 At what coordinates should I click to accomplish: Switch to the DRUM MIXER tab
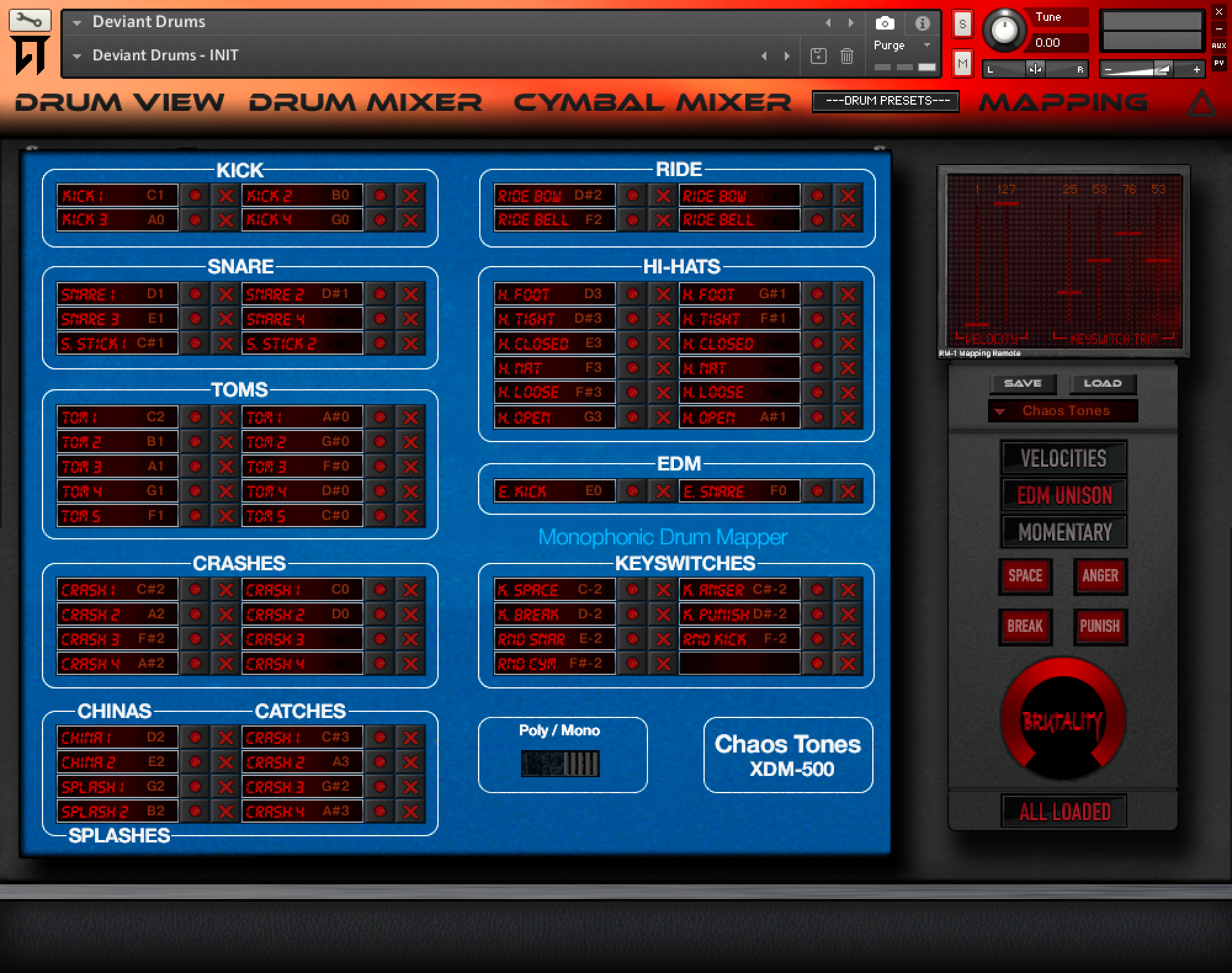365,102
